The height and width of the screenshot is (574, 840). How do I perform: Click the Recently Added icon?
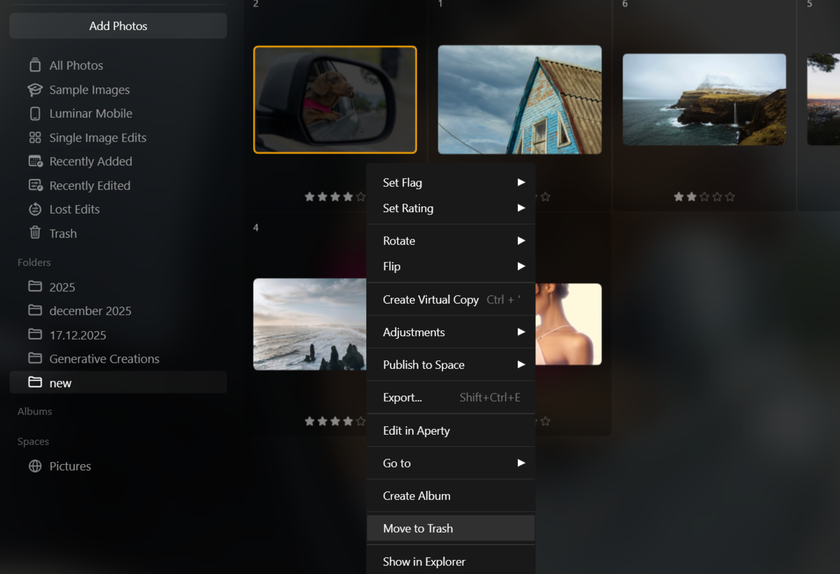tap(35, 161)
